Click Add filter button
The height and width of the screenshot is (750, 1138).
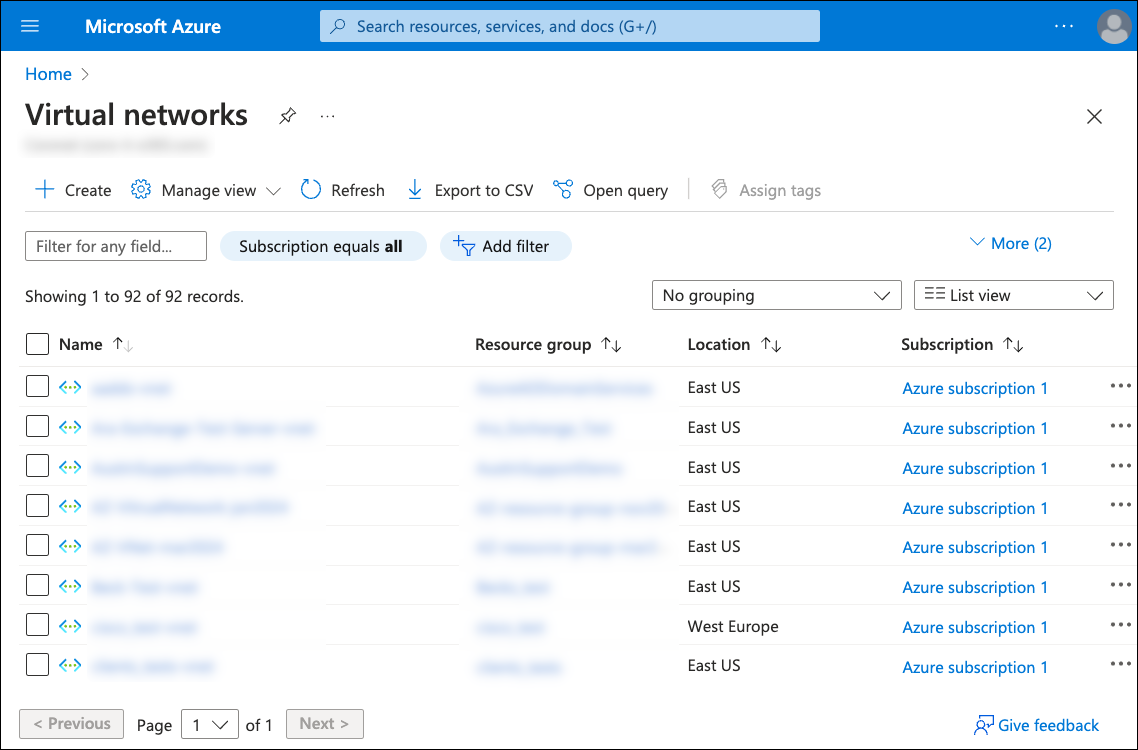coord(505,246)
